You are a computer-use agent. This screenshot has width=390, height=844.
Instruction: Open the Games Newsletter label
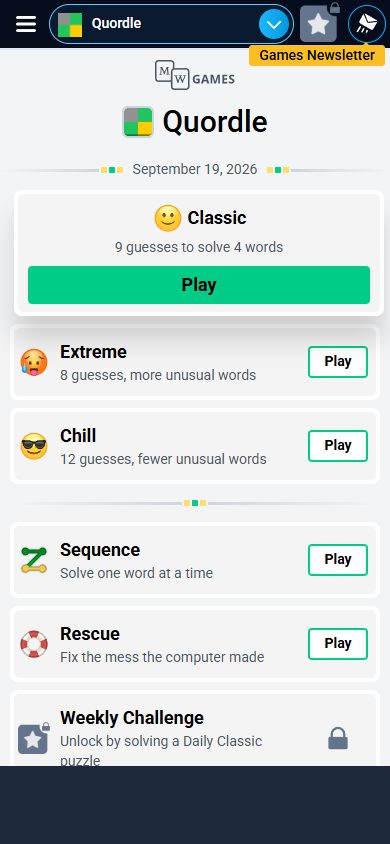317,55
